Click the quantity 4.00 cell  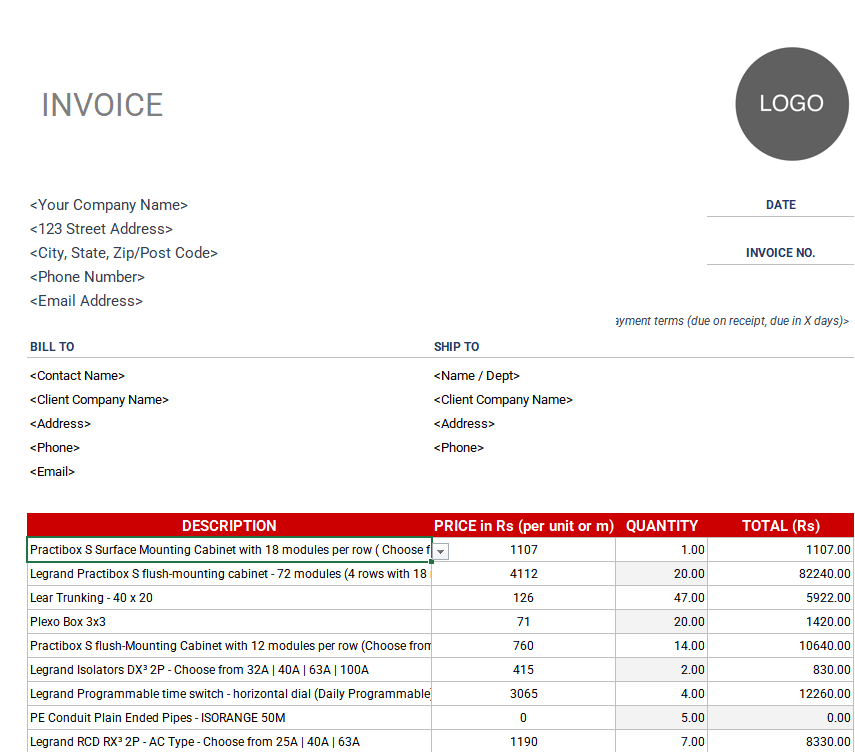click(661, 694)
